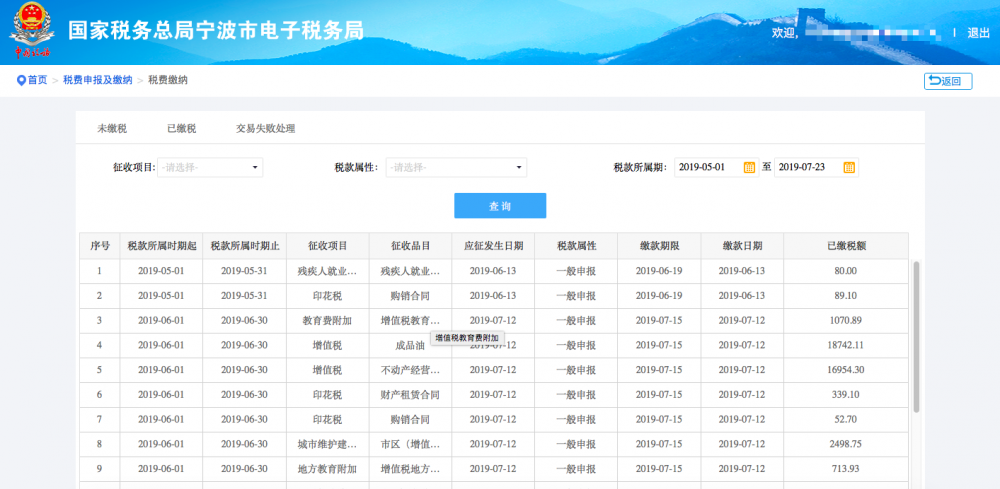This screenshot has height=489, width=1000.
Task: Click 增值税教育… cell in row 3
Action: 410,321
